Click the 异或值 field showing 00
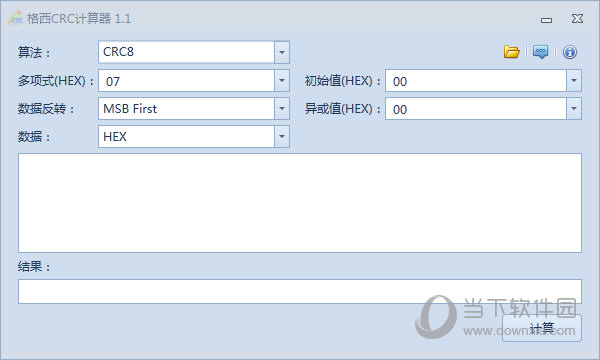Screen dimensions: 600x360 (x=476, y=108)
